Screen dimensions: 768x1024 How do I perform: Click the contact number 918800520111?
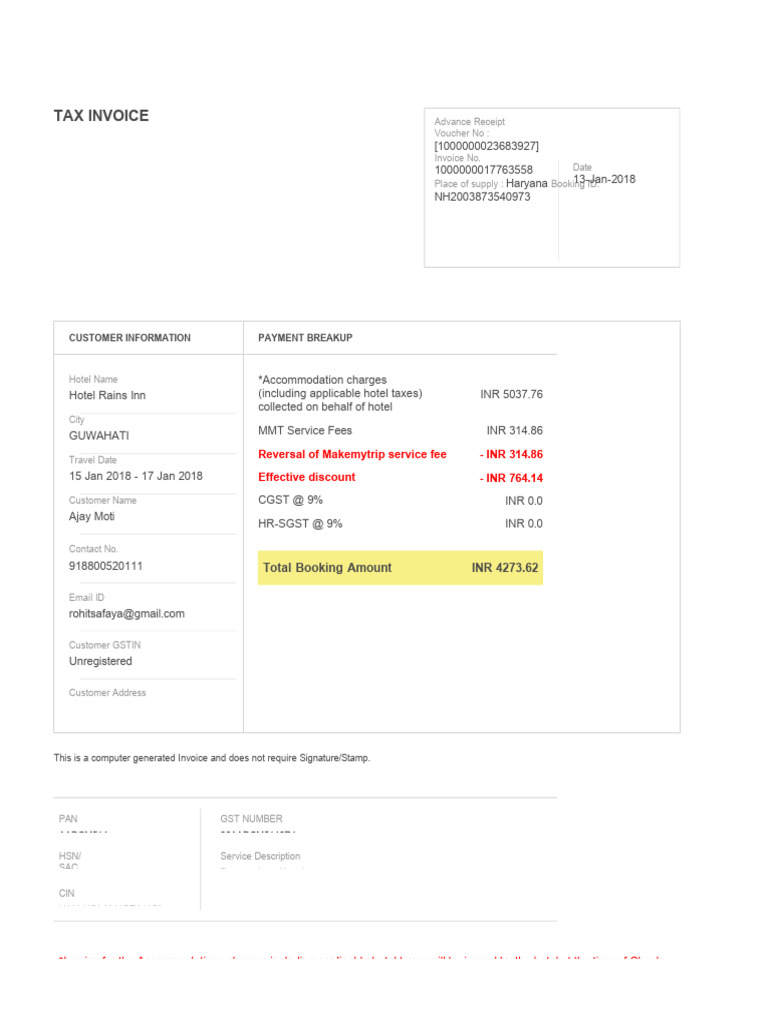coord(106,566)
